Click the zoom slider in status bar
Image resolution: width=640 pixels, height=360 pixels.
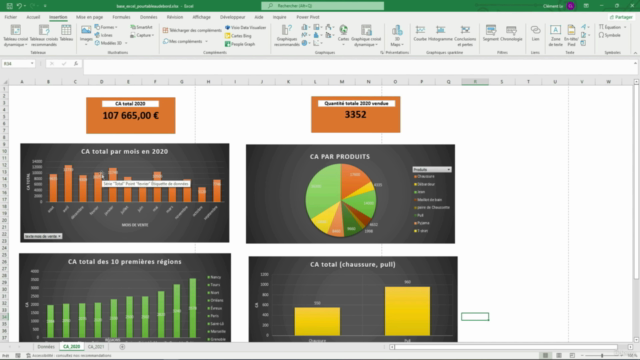(x=602, y=356)
